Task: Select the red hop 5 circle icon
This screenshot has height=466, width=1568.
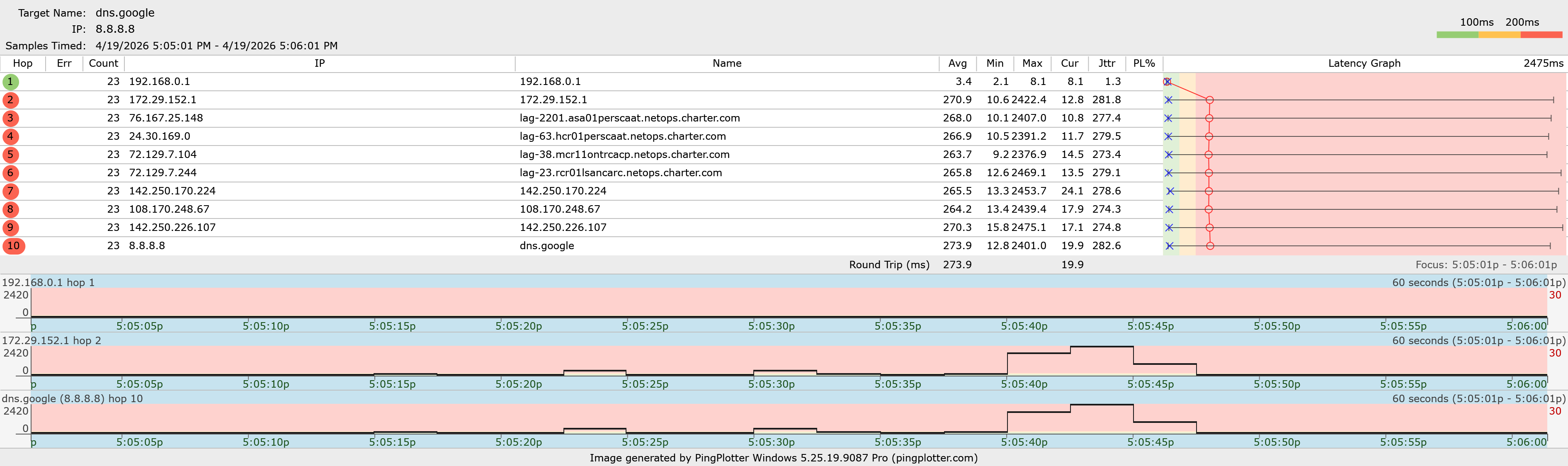Action: tap(10, 155)
